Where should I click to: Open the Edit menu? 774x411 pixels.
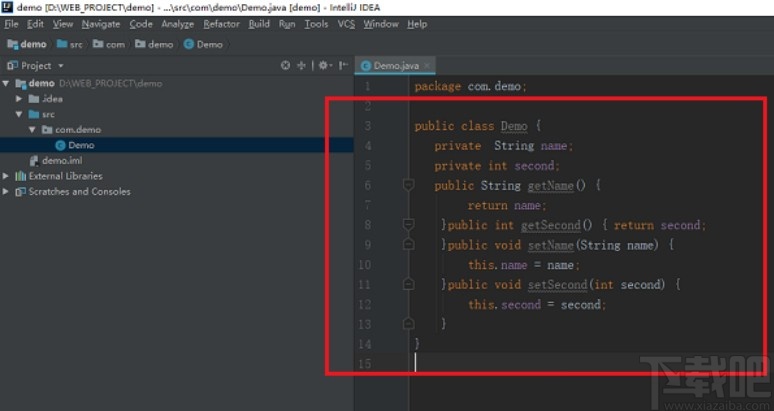point(35,24)
